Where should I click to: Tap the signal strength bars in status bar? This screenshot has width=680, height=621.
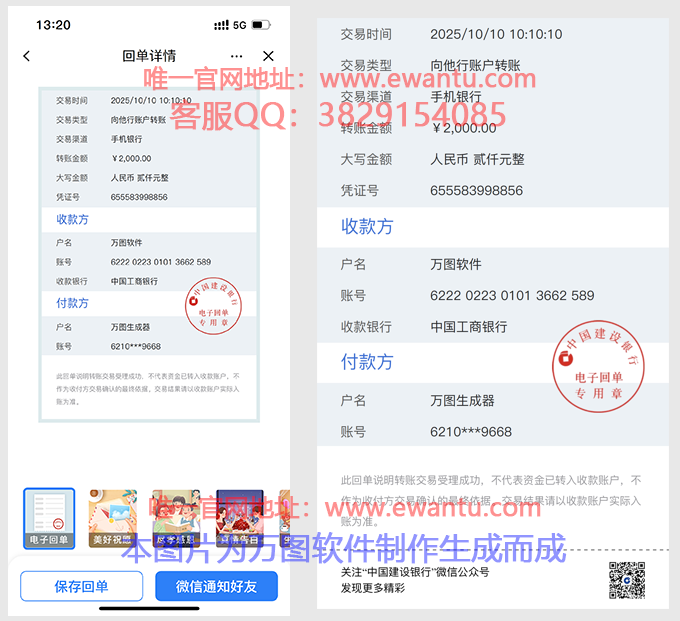[221, 25]
